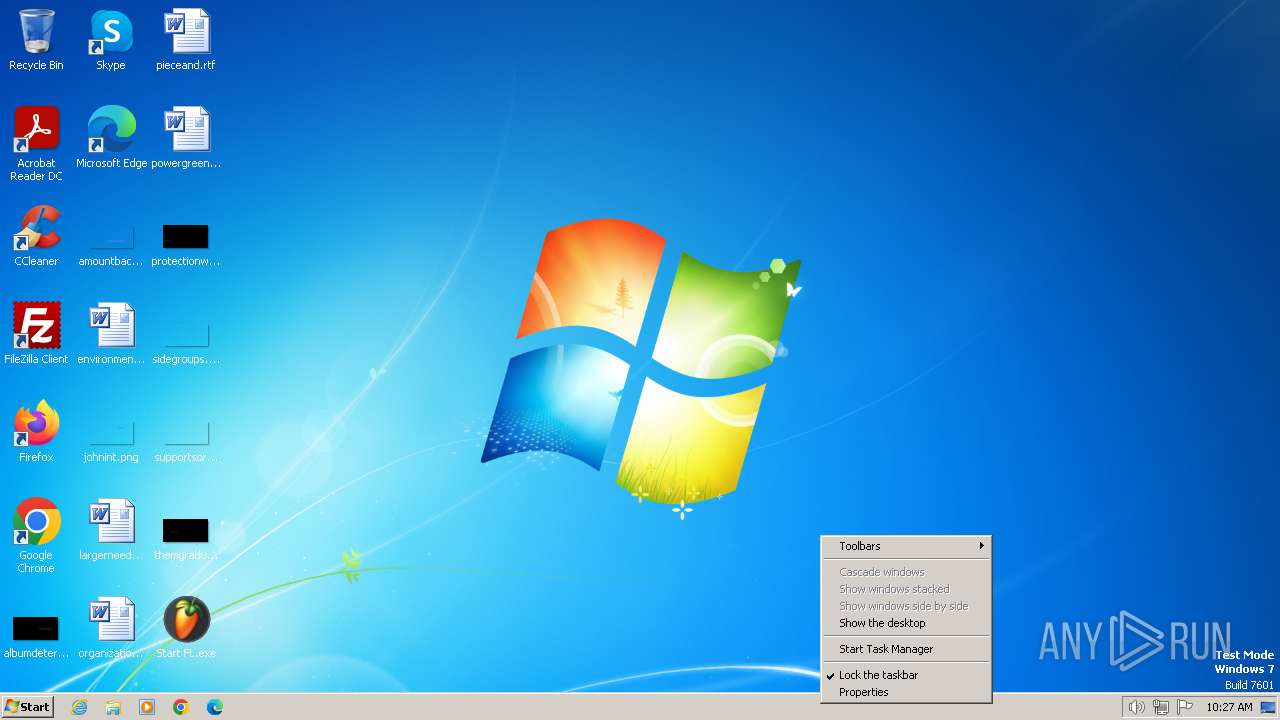Image resolution: width=1280 pixels, height=720 pixels.
Task: Open the volume tray icon
Action: pos(1136,707)
